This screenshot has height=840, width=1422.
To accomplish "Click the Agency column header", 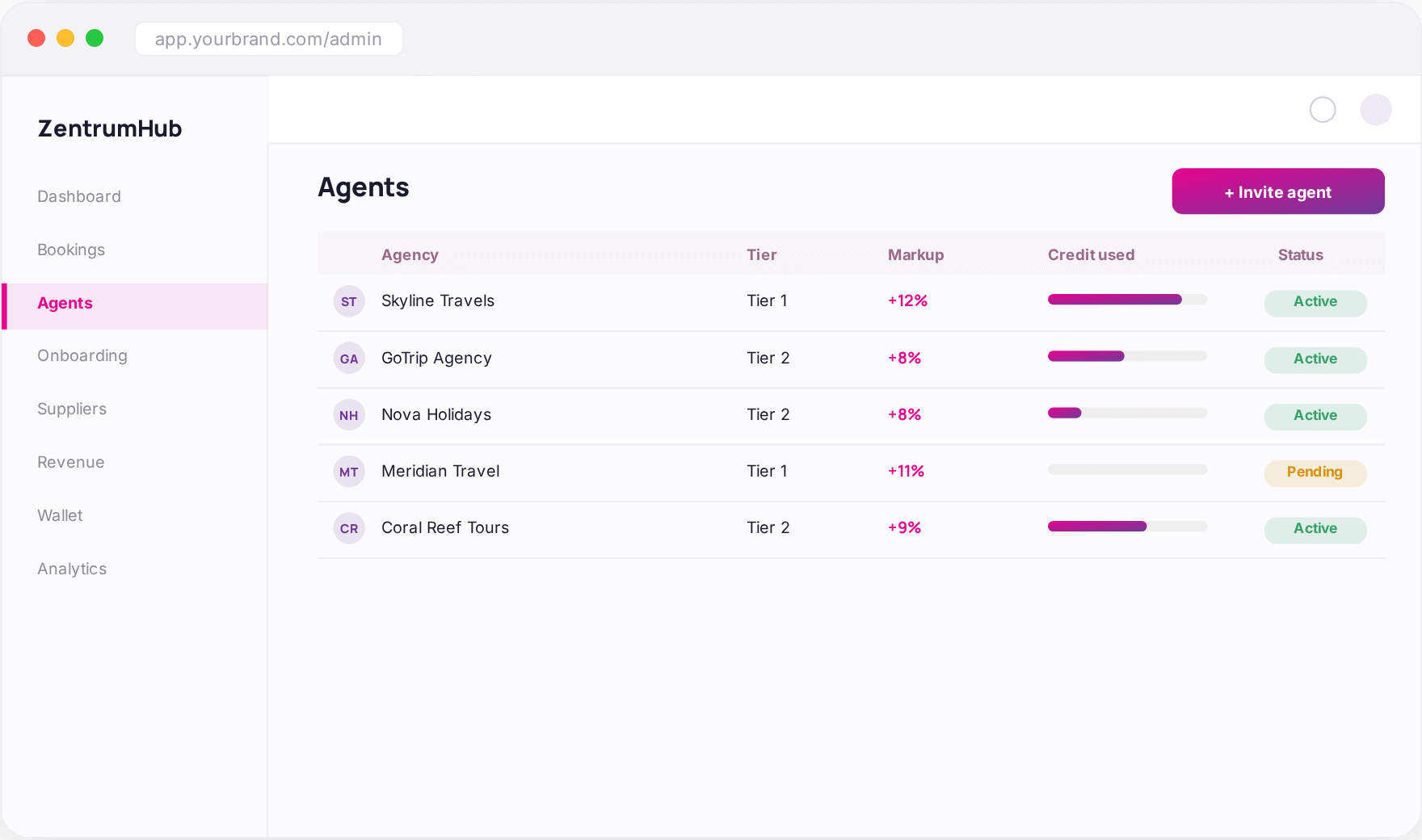I will 410,255.
